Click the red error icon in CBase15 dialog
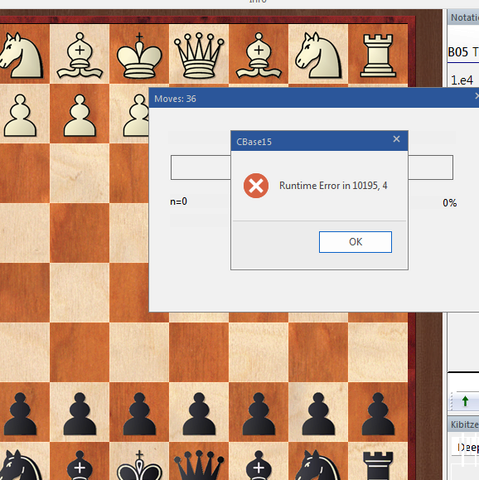Viewport: 479px width, 480px height. (x=256, y=186)
